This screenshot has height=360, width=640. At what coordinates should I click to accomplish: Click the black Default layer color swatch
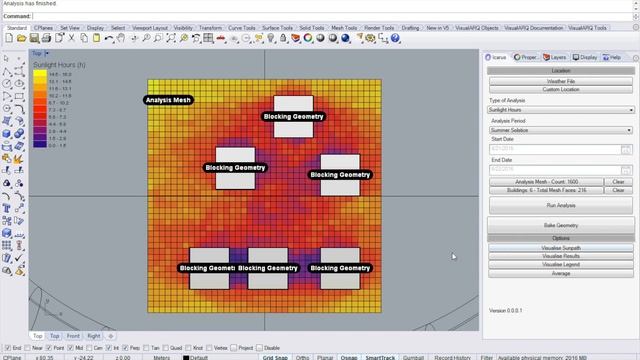click(x=186, y=358)
